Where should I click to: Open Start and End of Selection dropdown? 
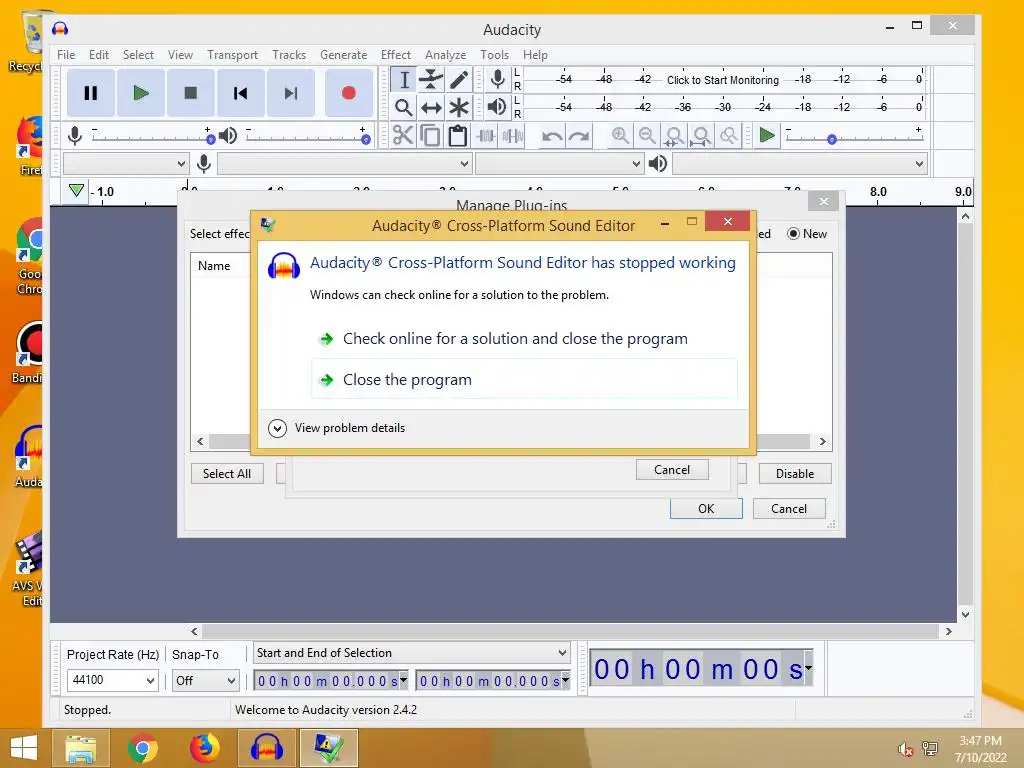point(411,653)
